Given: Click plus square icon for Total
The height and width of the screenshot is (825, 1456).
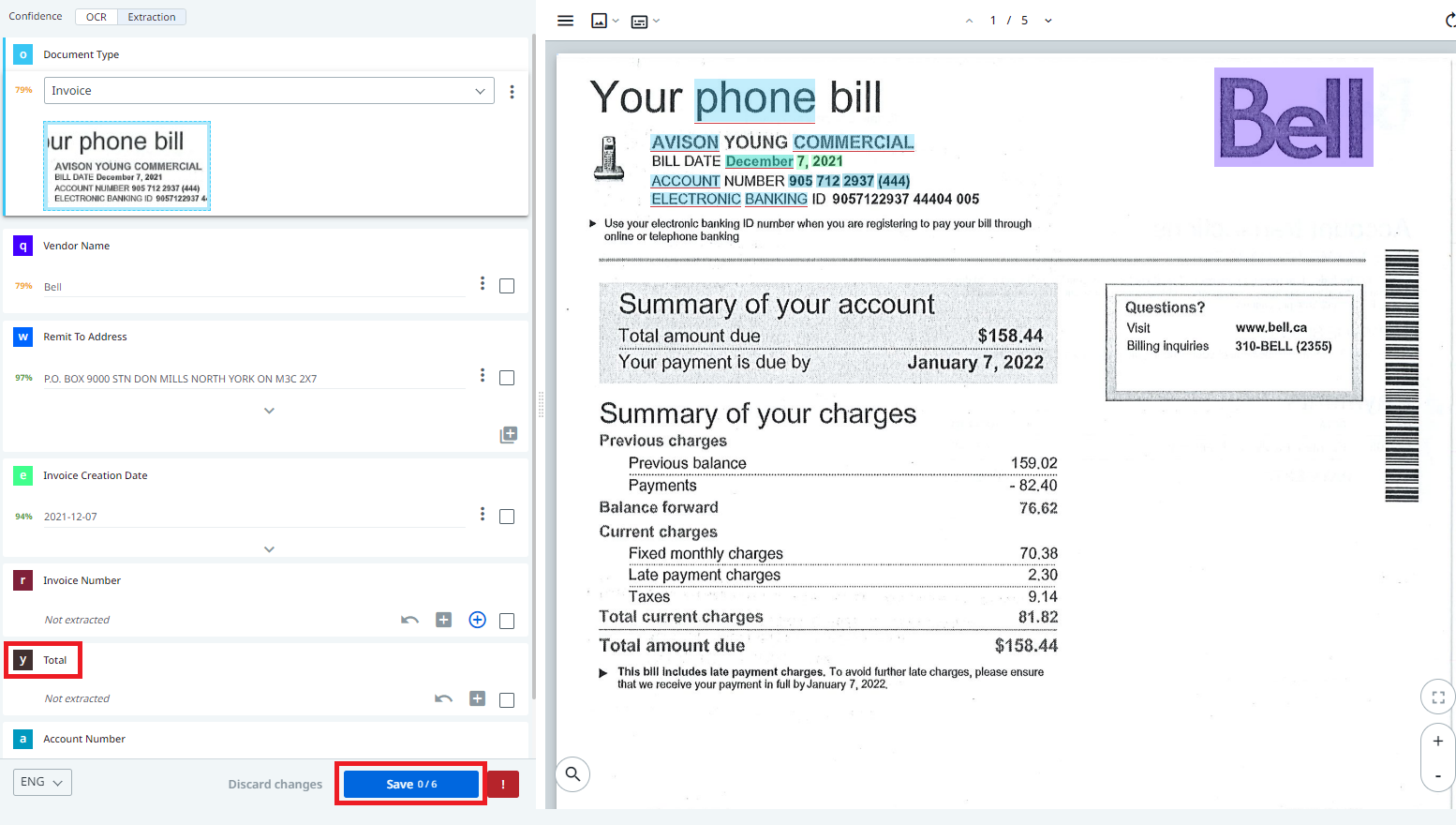Looking at the screenshot, I should coord(478,698).
